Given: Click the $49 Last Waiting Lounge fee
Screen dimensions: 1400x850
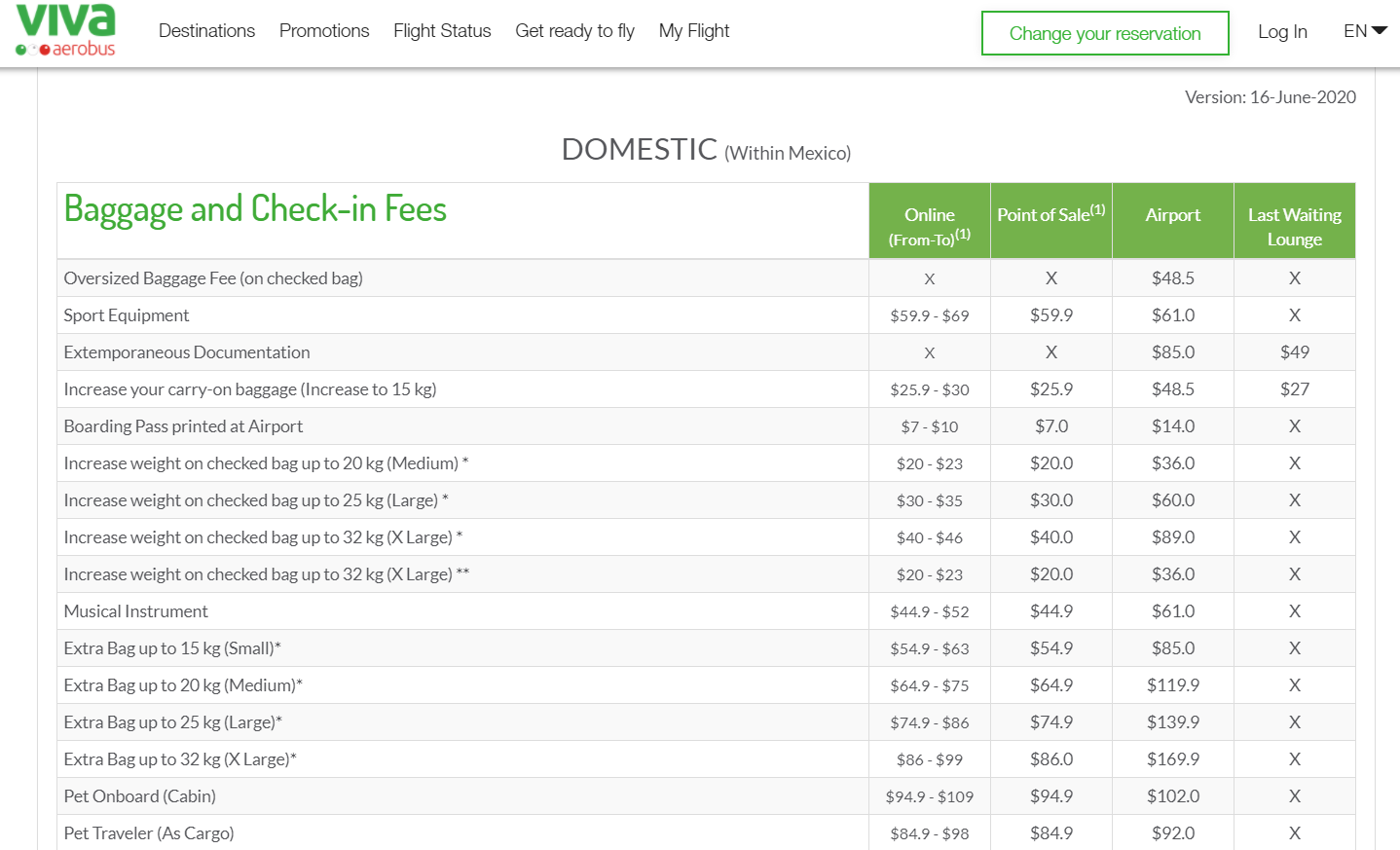Looking at the screenshot, I should (x=1295, y=352).
